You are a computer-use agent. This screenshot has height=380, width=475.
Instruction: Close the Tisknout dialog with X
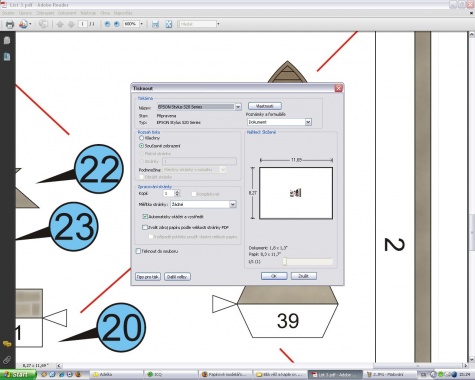(338, 88)
